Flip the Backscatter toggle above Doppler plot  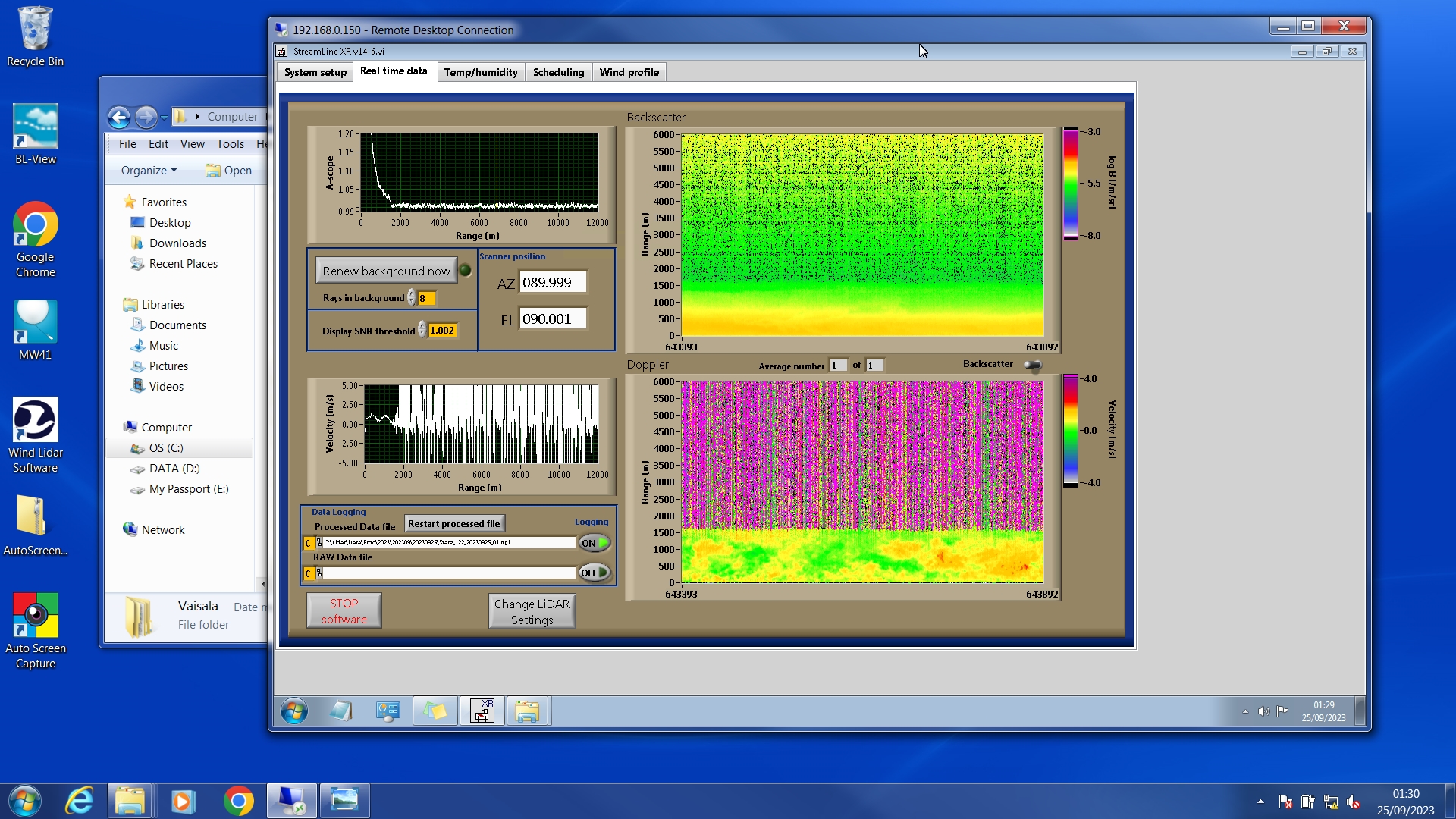(1032, 365)
